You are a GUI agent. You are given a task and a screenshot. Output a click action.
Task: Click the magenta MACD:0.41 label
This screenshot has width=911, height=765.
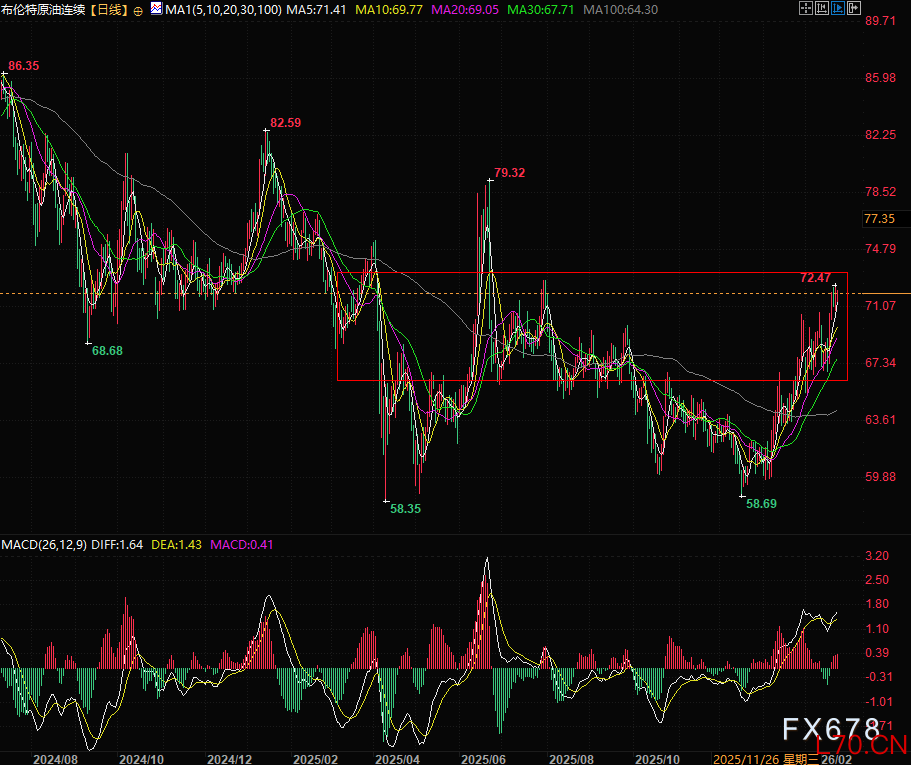click(x=241, y=545)
